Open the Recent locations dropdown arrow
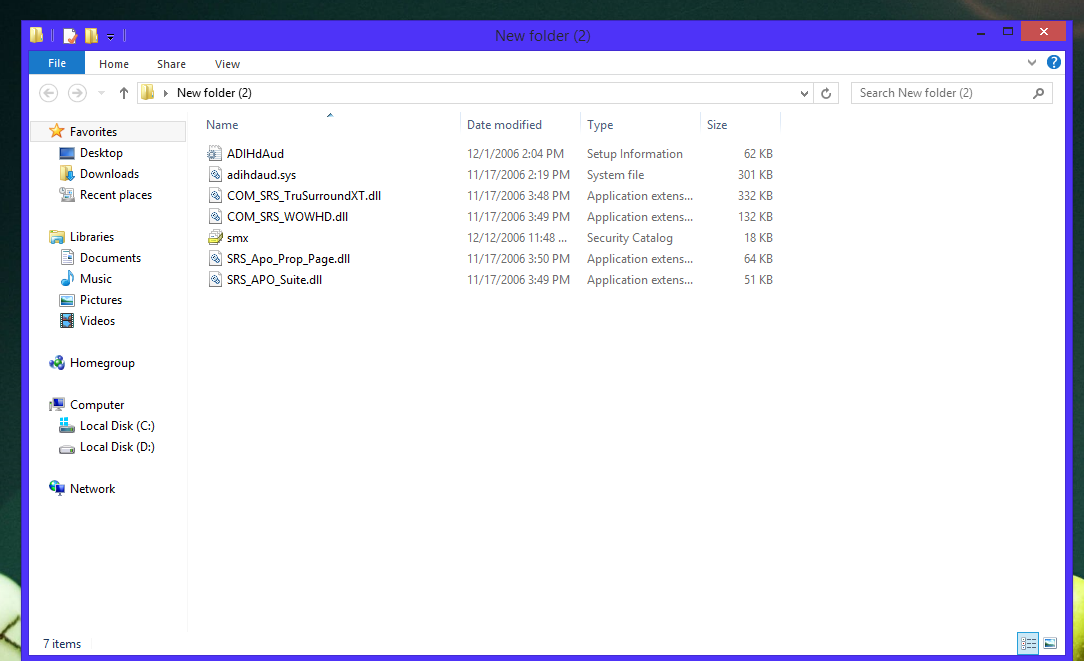1084x661 pixels. tap(101, 93)
